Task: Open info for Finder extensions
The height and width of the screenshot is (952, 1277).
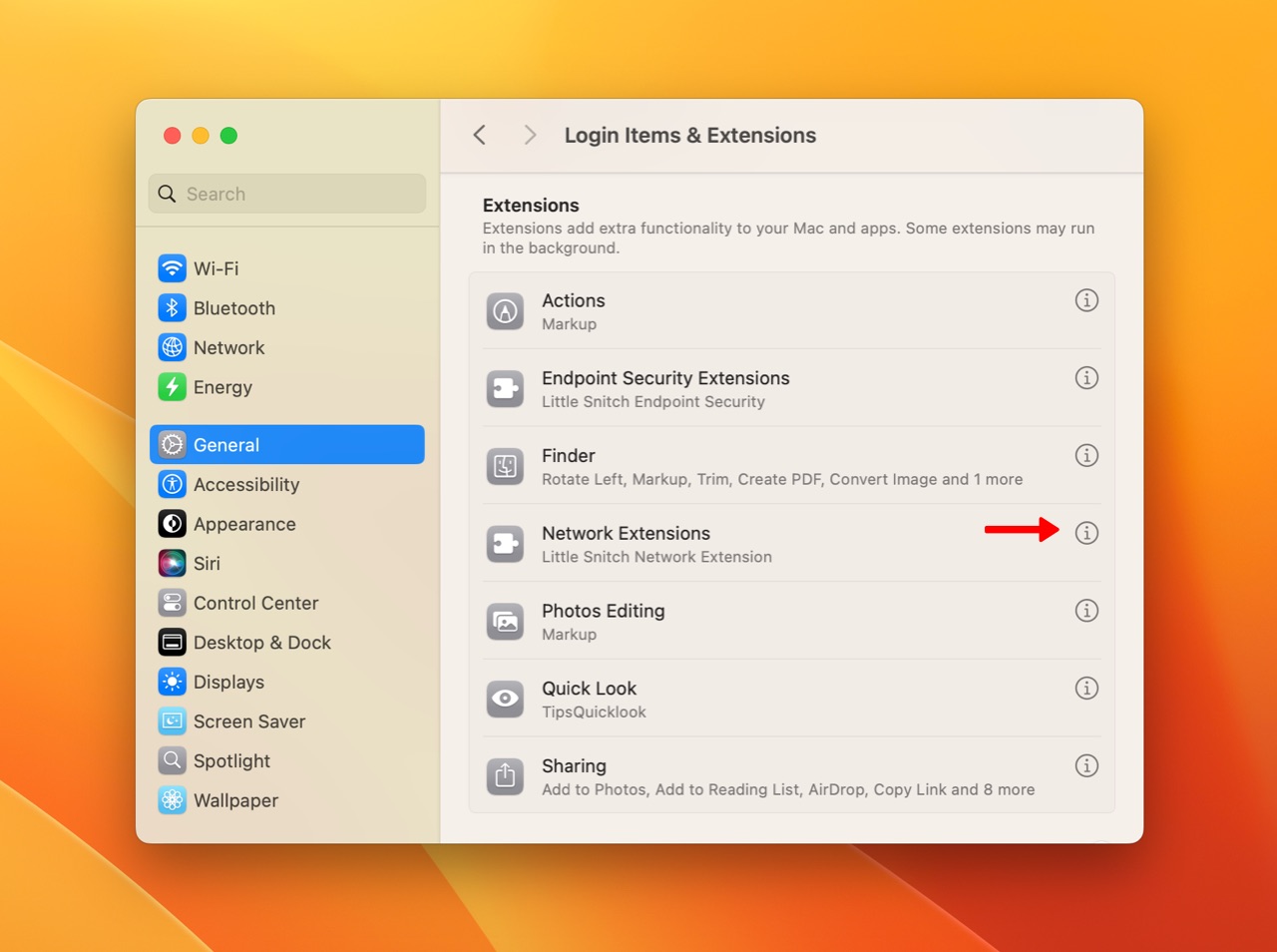Action: click(x=1086, y=455)
